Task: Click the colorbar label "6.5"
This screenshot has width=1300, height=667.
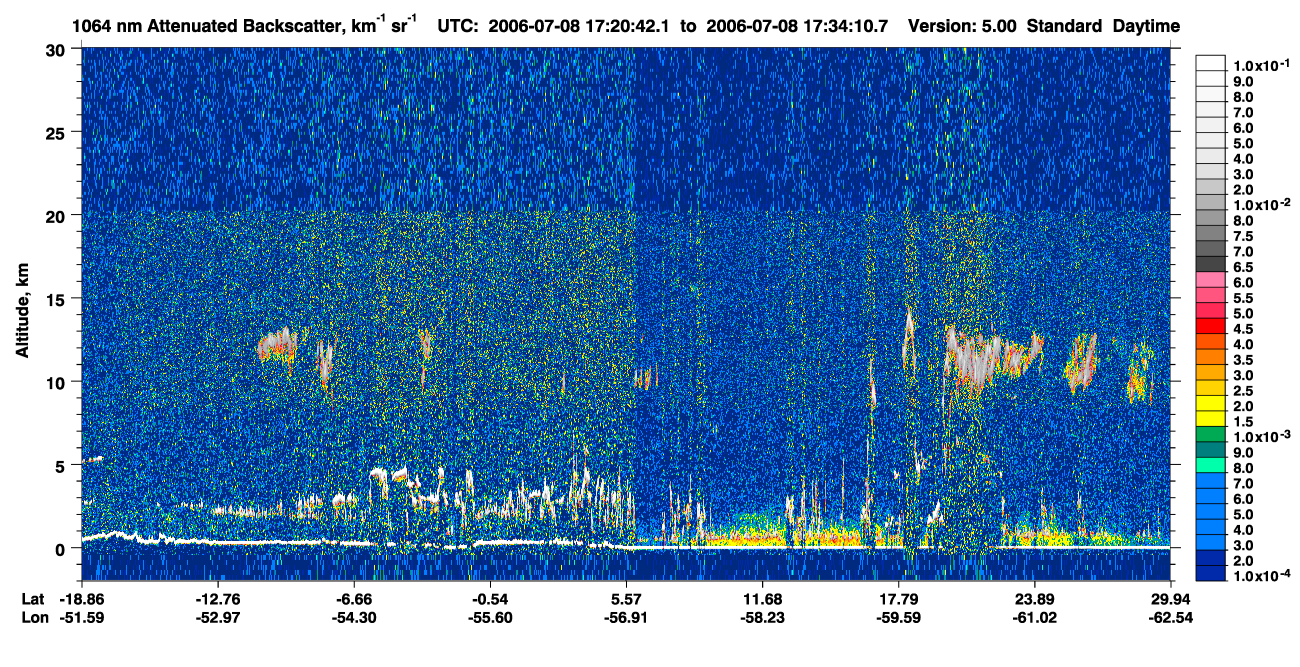Action: tap(1243, 268)
